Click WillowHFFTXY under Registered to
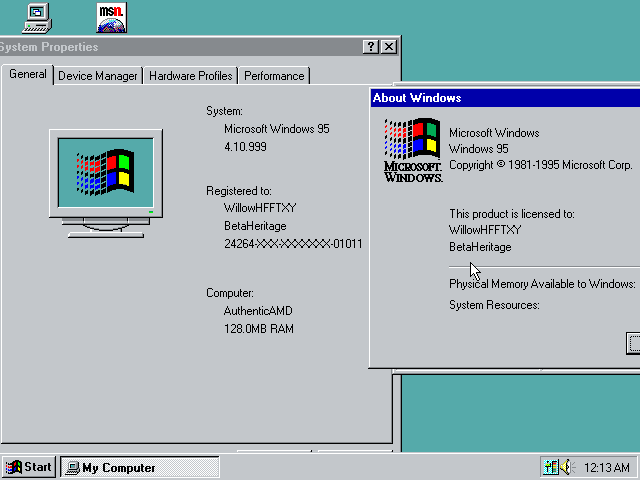Screen dimensions: 640x480 pos(260,208)
